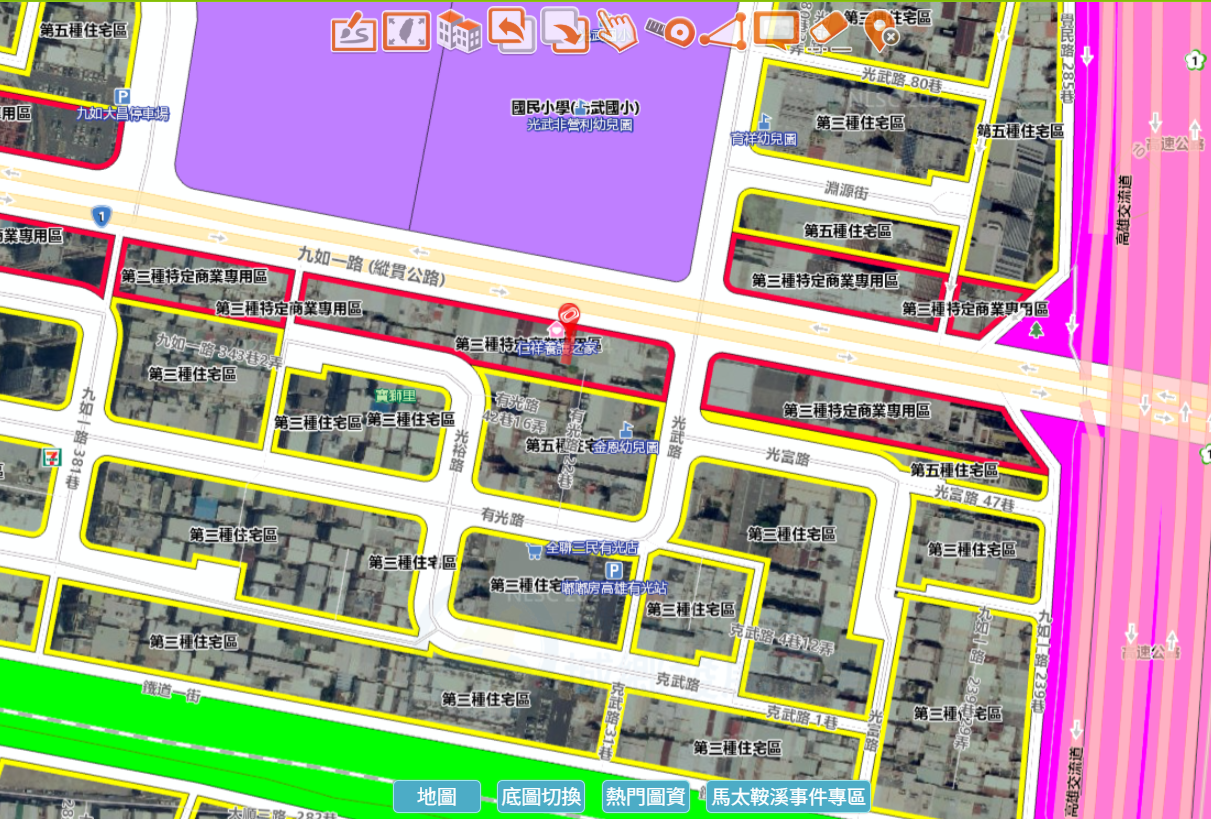Click the buildings icon in toolbar

click(459, 32)
